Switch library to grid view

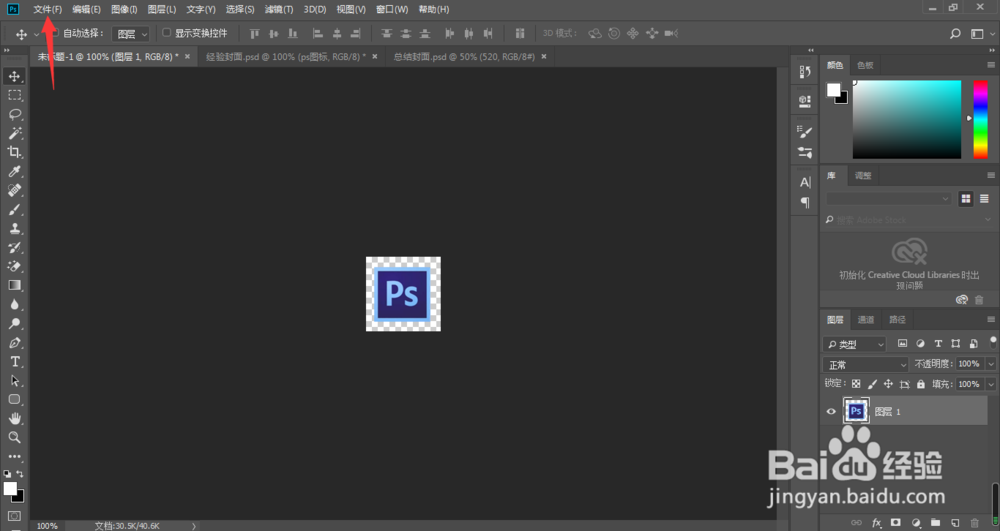[966, 199]
